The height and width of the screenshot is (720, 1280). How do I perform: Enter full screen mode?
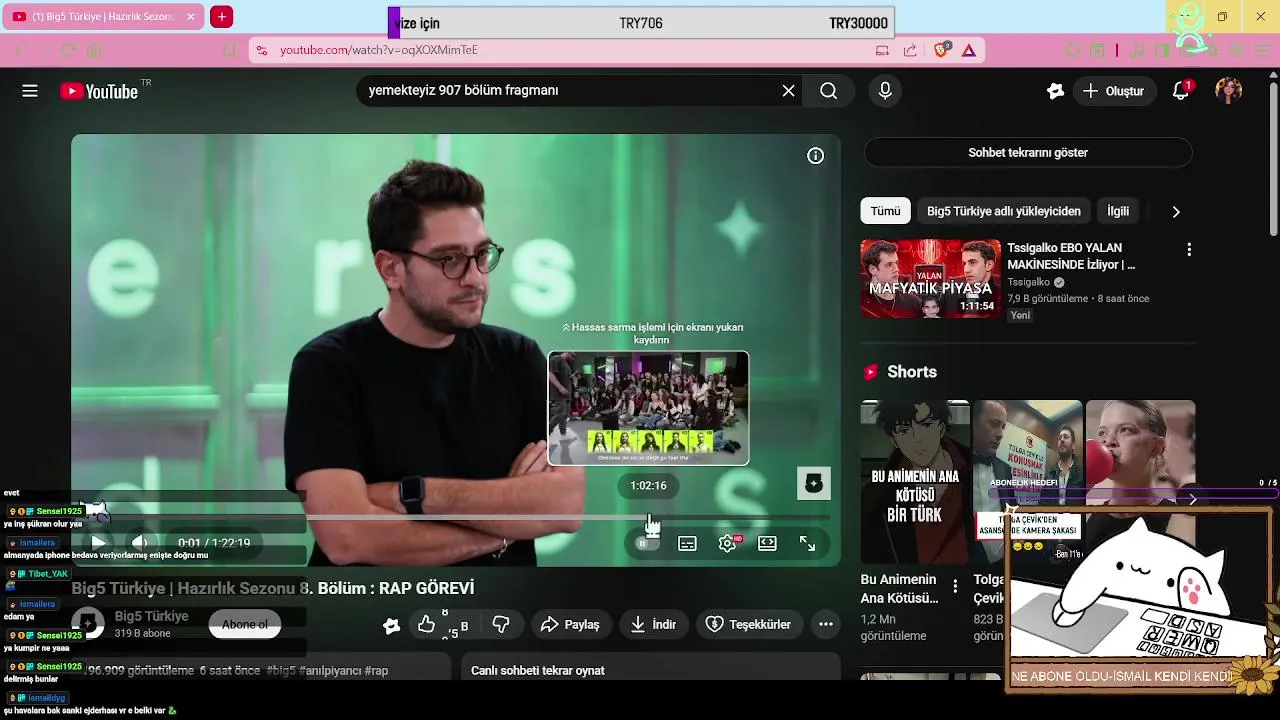coord(807,543)
